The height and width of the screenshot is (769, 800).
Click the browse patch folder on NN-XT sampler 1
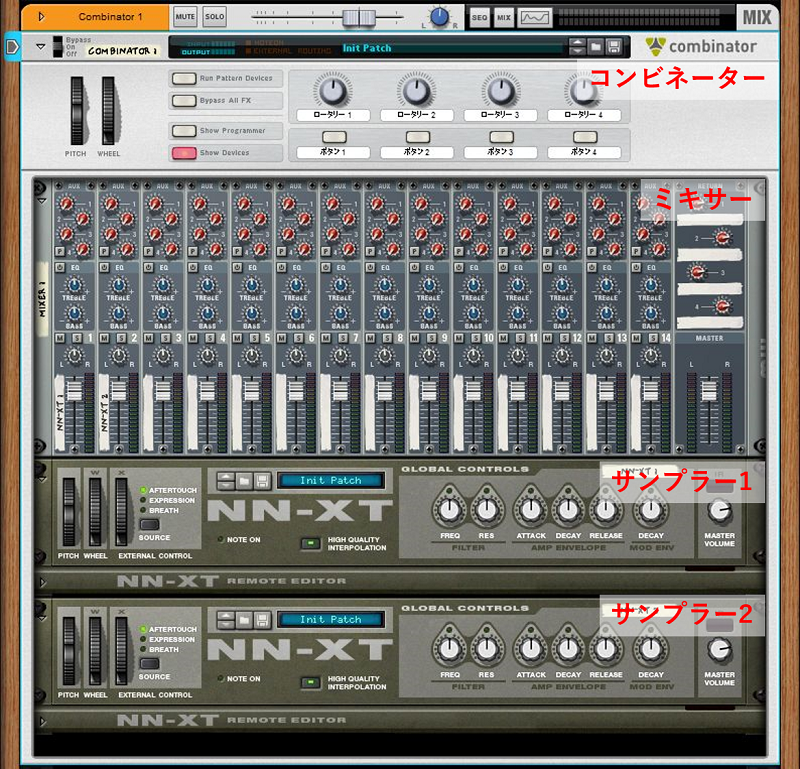(x=244, y=481)
